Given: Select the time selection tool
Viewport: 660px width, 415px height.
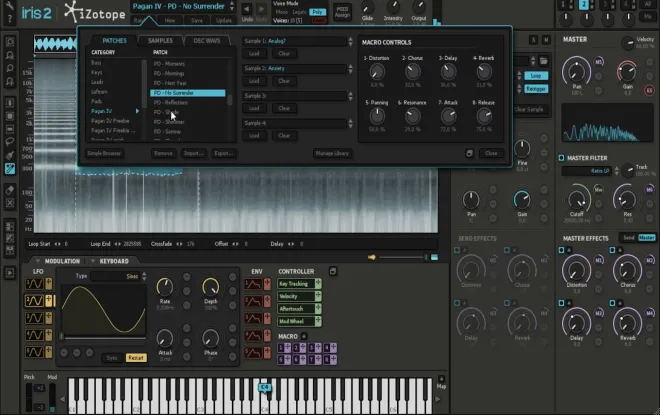Looking at the screenshot, I should [x=10, y=103].
